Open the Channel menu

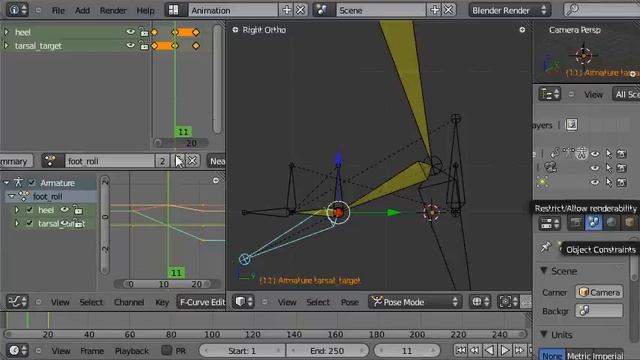(129, 302)
